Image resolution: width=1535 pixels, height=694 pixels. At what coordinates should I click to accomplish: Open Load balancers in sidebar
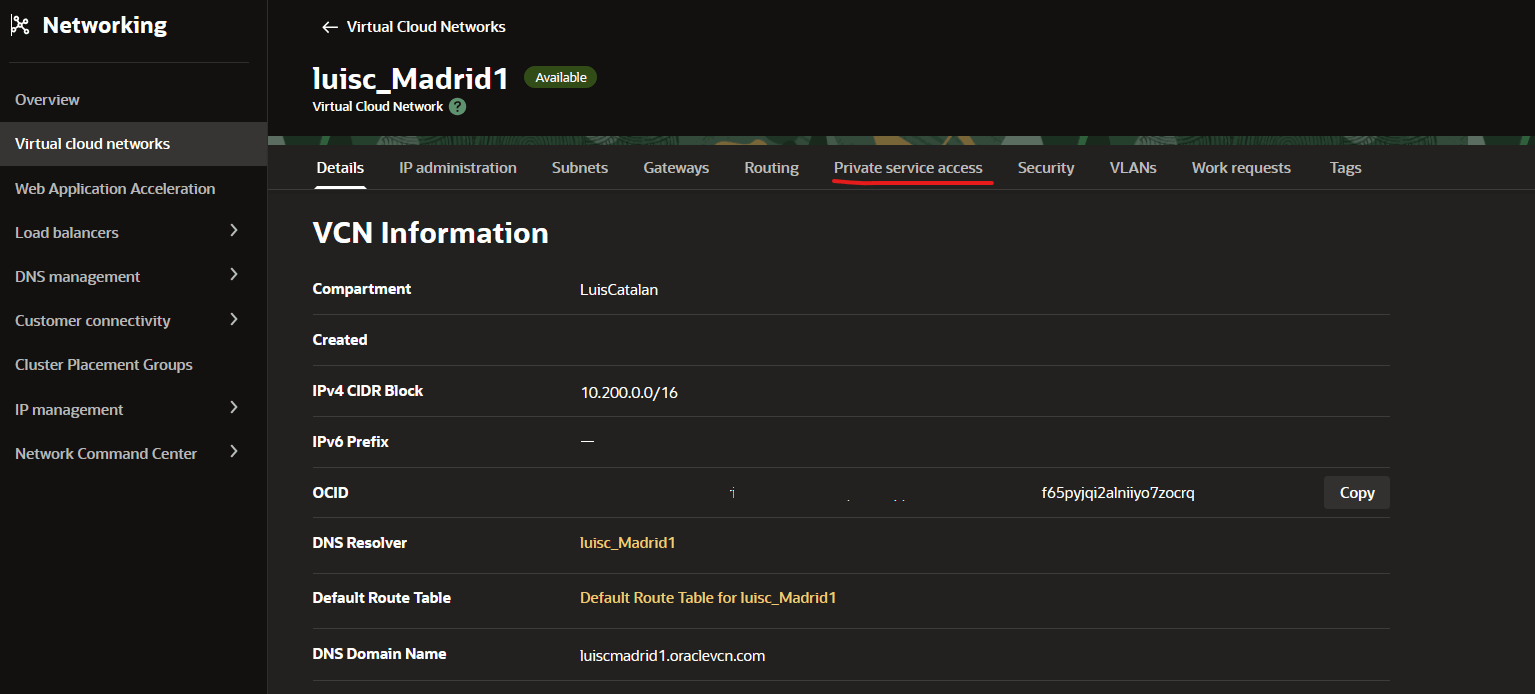click(67, 232)
